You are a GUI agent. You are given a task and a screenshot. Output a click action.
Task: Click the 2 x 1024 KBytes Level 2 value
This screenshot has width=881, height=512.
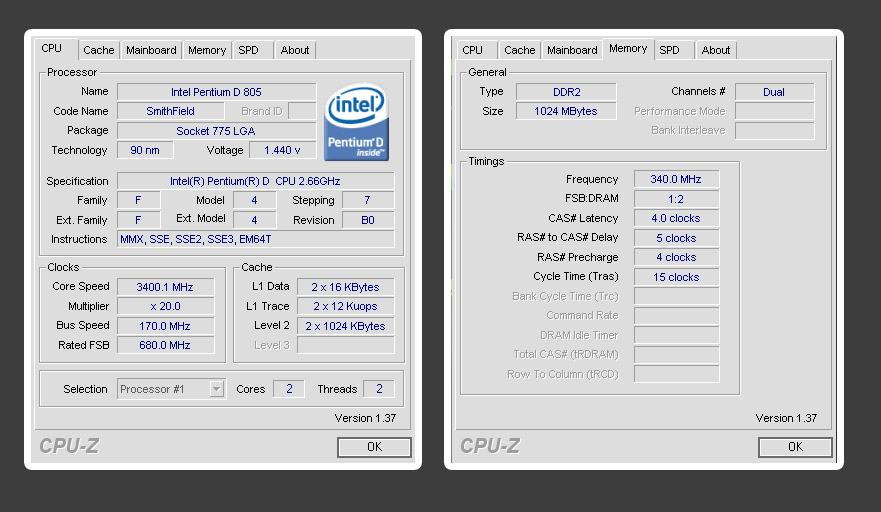pyautogui.click(x=346, y=326)
